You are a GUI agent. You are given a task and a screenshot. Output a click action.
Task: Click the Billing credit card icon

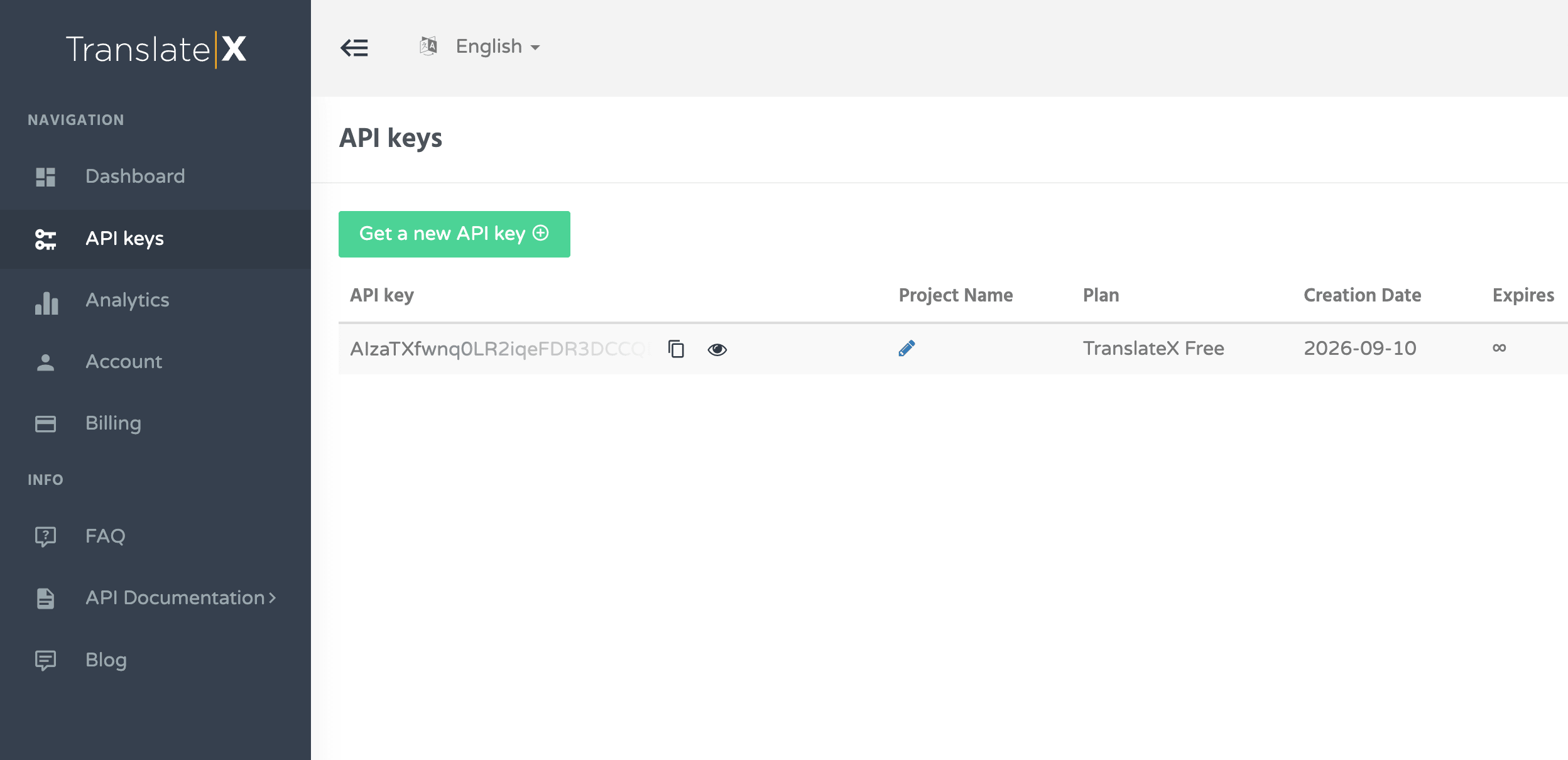pos(45,424)
